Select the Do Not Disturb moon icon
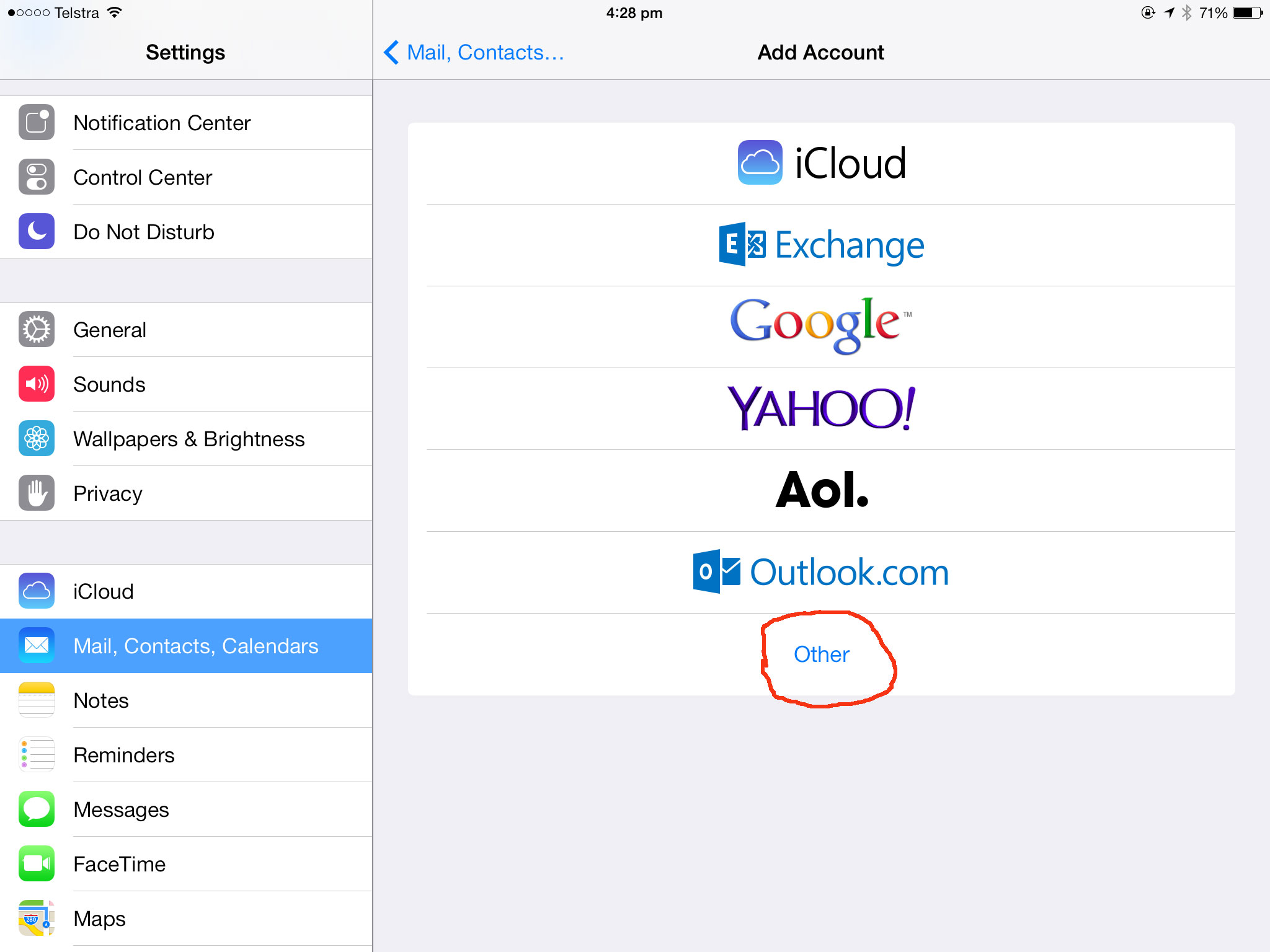 pos(37,232)
